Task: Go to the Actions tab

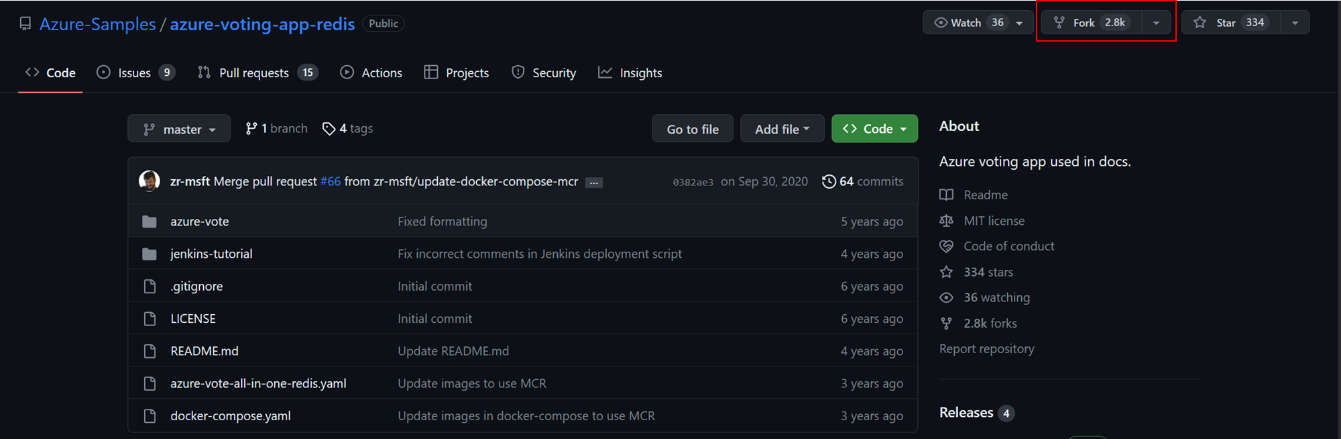Action: (371, 73)
